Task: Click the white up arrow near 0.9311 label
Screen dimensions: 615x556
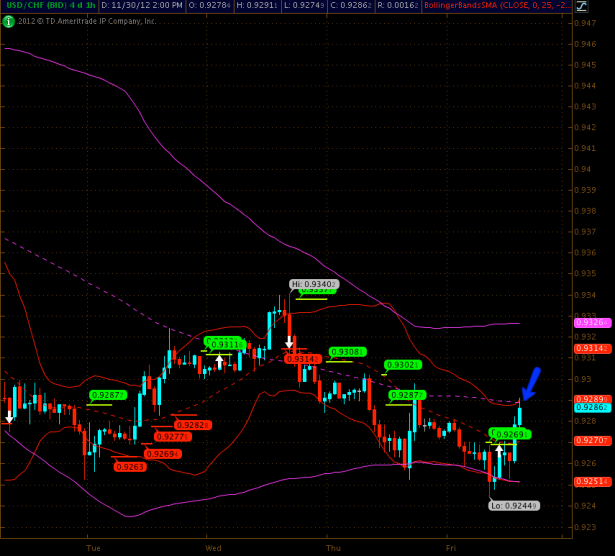Action: pos(219,358)
